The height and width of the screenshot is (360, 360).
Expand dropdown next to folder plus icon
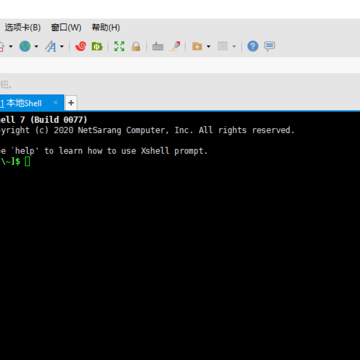click(x=208, y=46)
